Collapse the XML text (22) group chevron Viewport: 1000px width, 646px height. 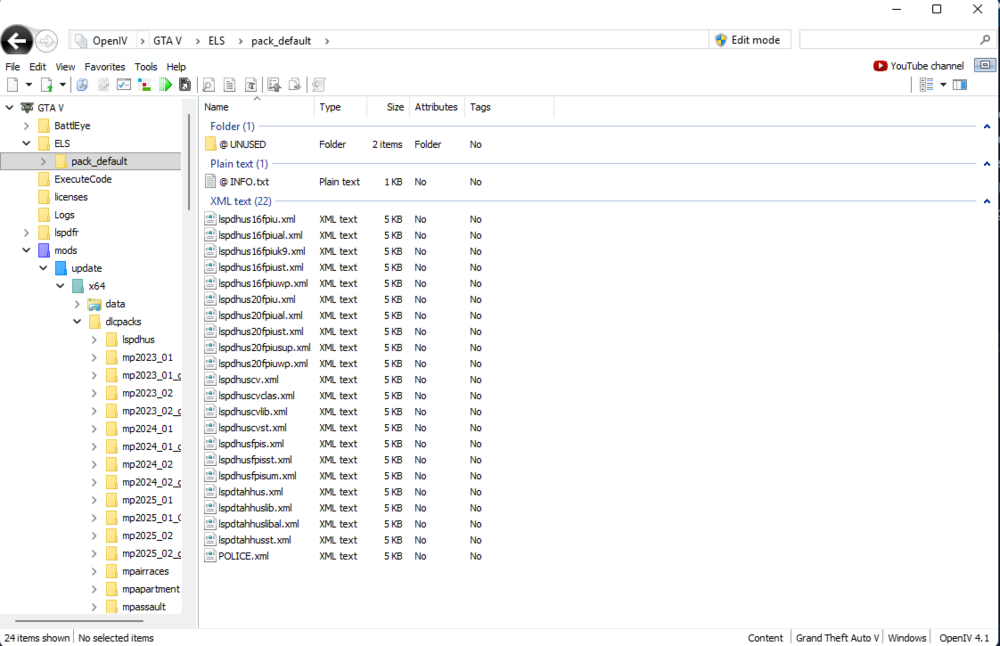(x=985, y=201)
